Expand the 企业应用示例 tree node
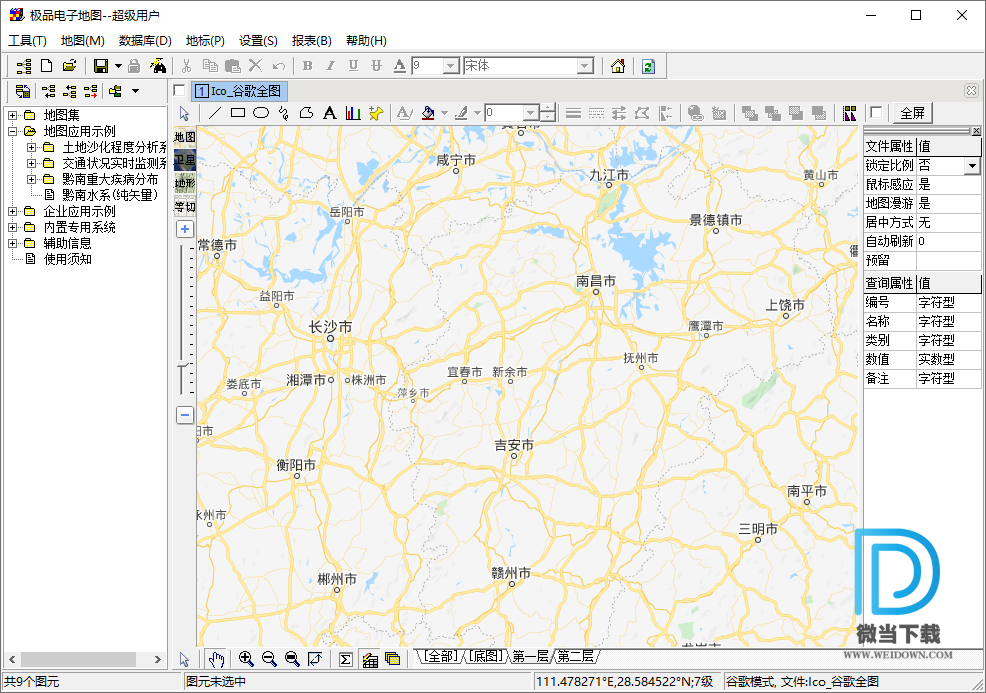This screenshot has width=986, height=693. click(12, 211)
